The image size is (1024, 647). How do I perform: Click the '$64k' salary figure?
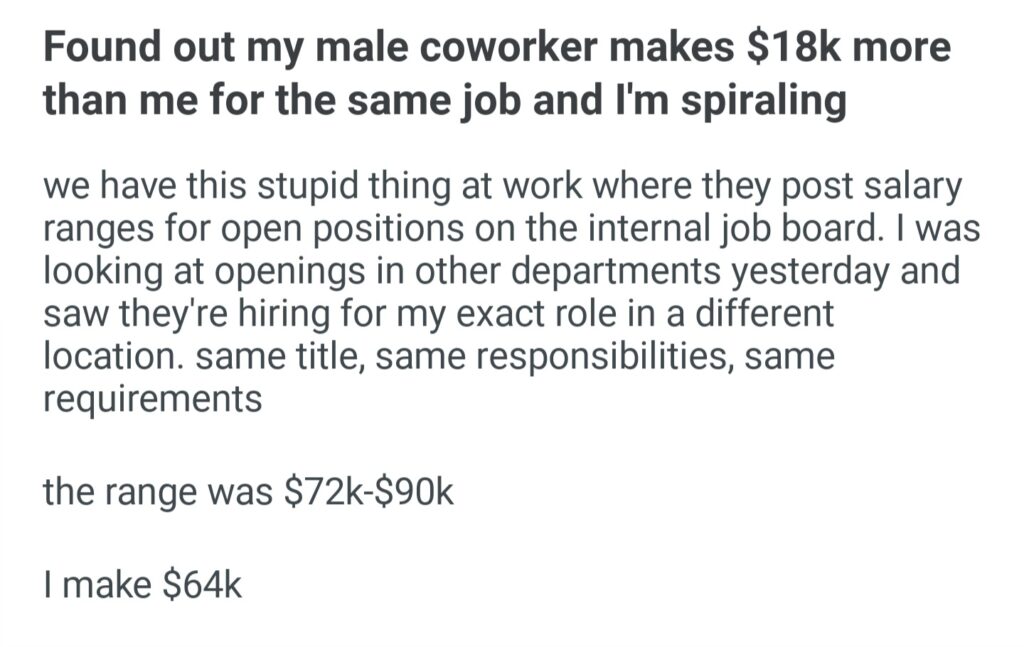[201, 584]
